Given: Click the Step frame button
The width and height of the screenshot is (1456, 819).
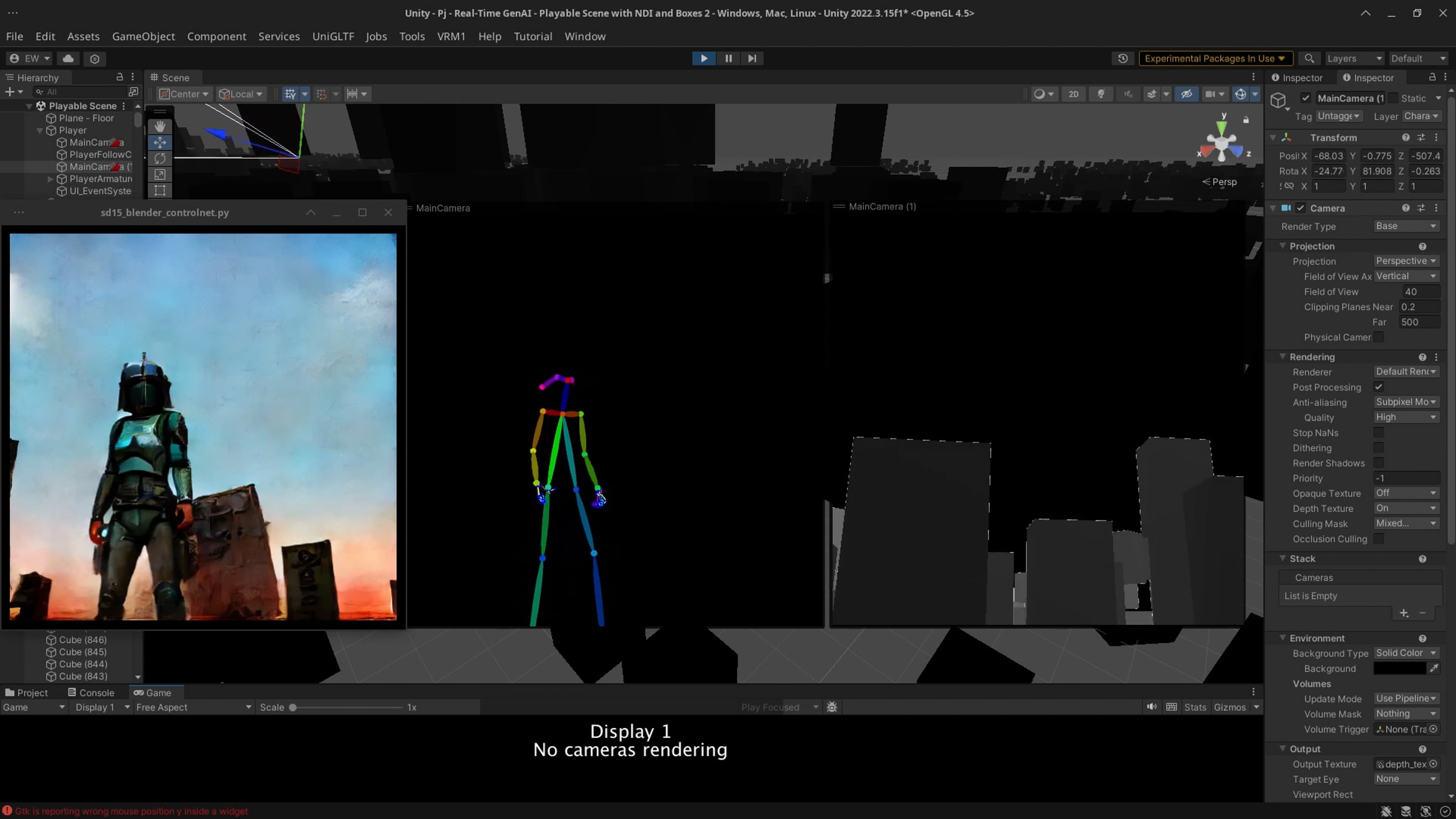Looking at the screenshot, I should [752, 58].
